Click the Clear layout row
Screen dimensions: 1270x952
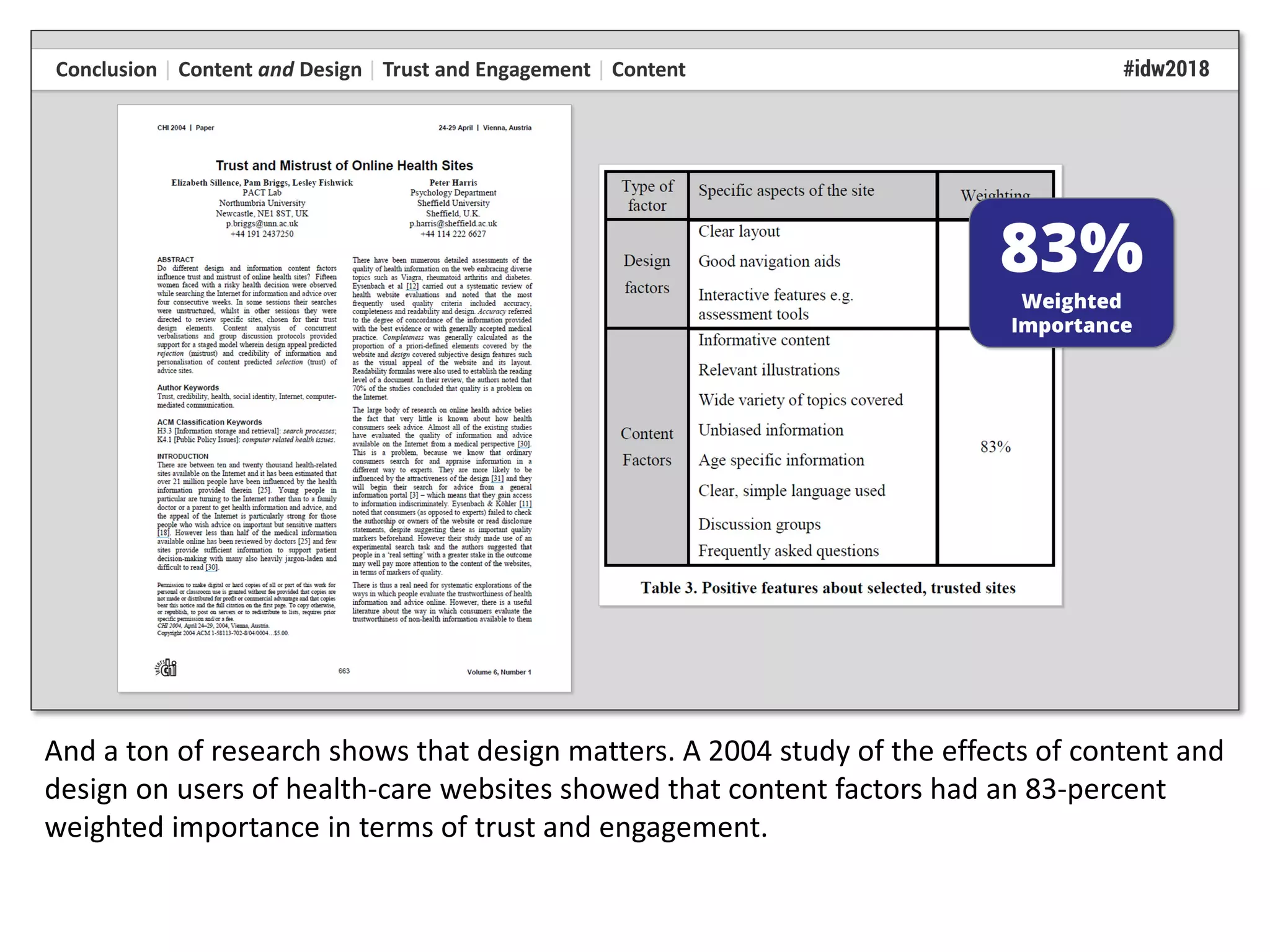739,231
